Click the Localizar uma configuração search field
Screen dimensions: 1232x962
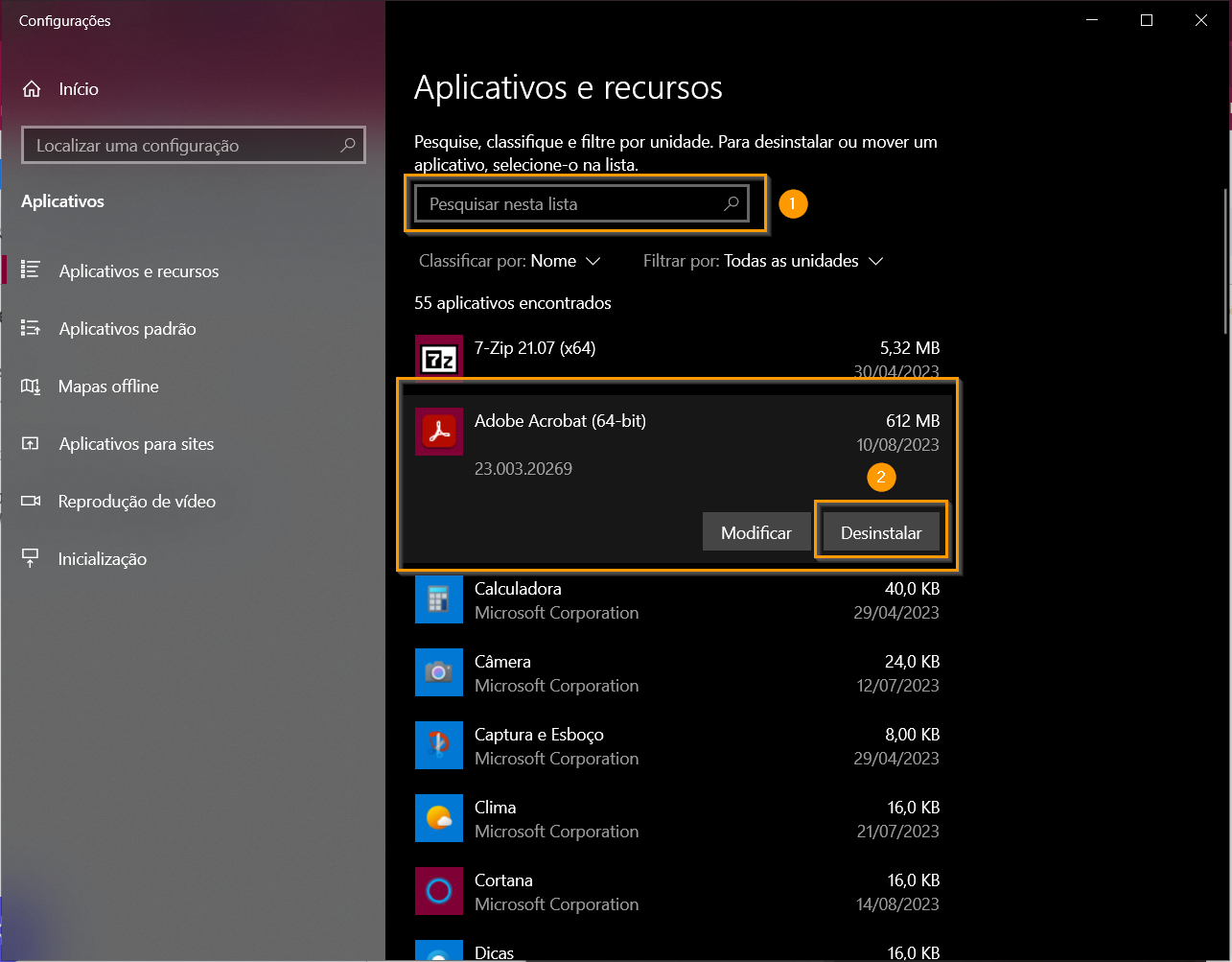194,146
